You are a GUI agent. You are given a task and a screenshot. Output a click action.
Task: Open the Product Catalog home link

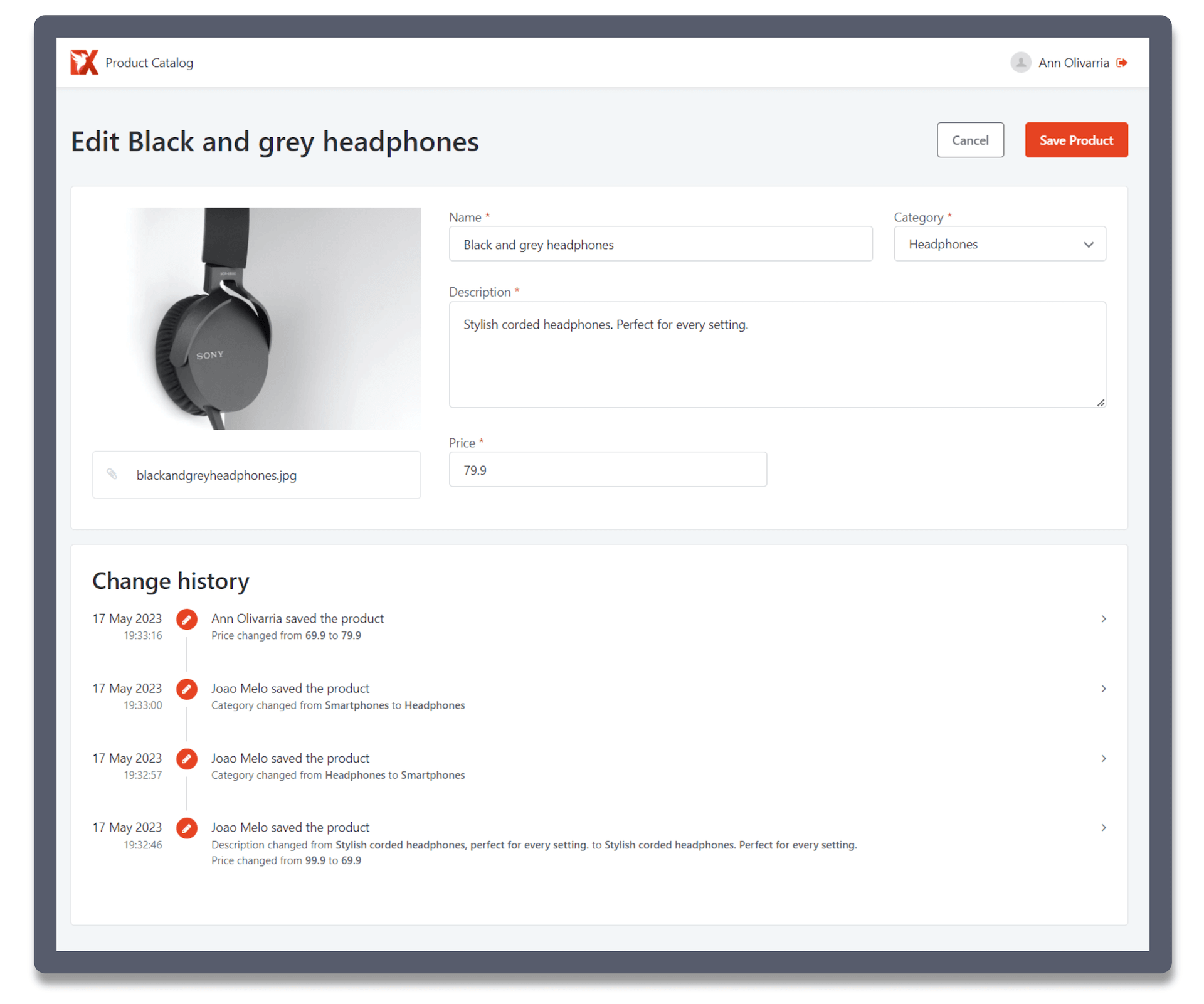pyautogui.click(x=149, y=63)
